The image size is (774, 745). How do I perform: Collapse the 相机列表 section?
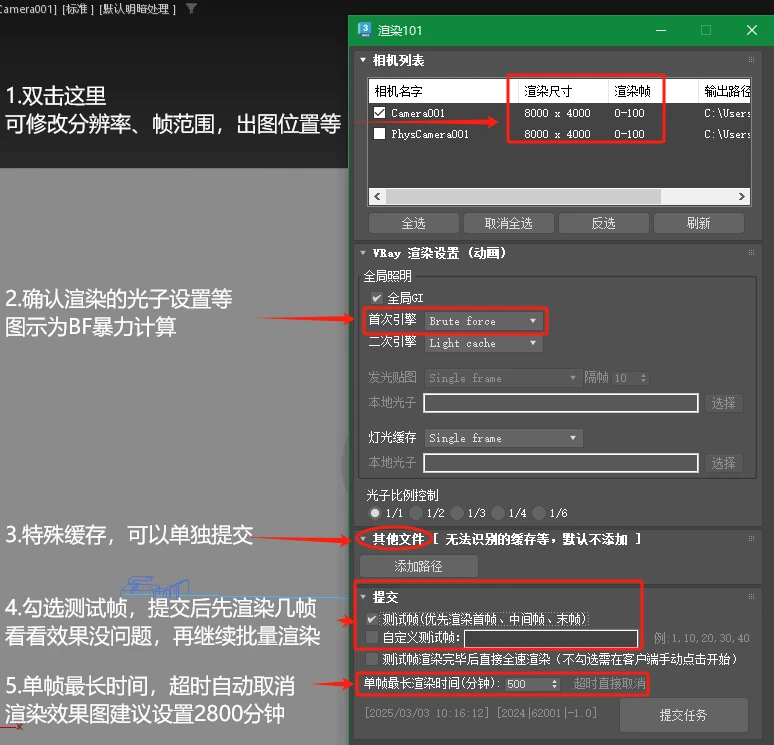click(x=363, y=60)
